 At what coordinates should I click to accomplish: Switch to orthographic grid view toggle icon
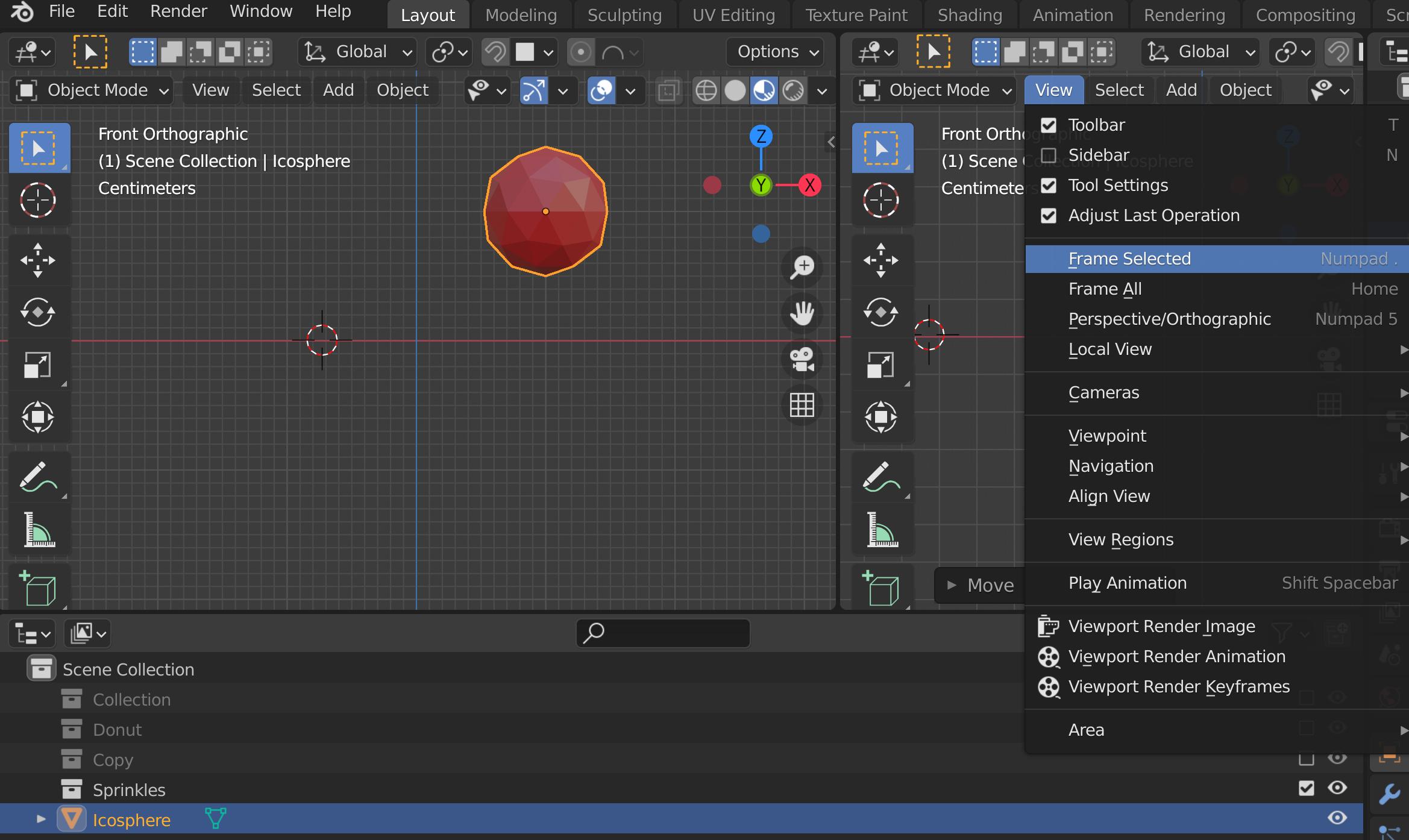pyautogui.click(x=802, y=405)
